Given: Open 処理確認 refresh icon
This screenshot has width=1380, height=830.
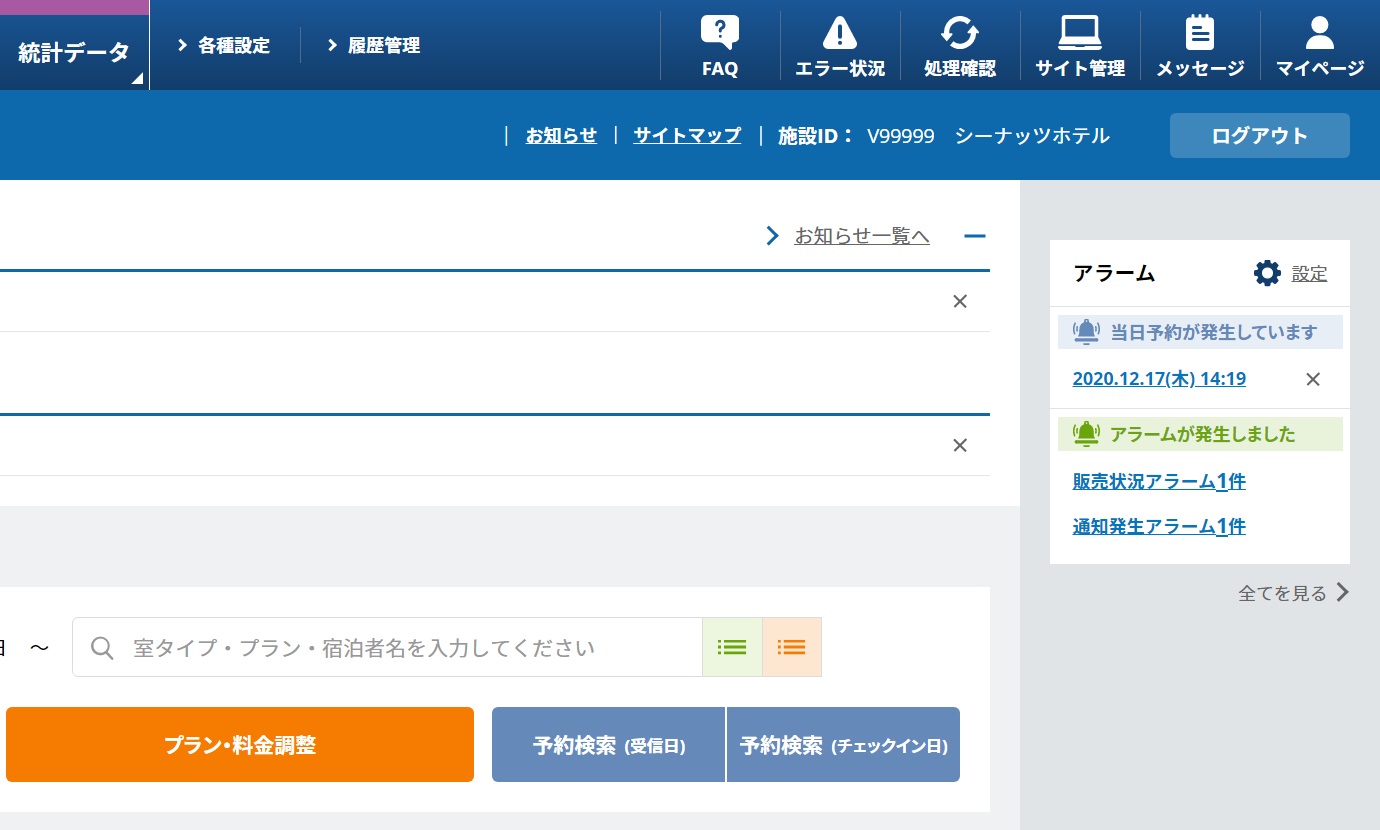Looking at the screenshot, I should click(960, 34).
